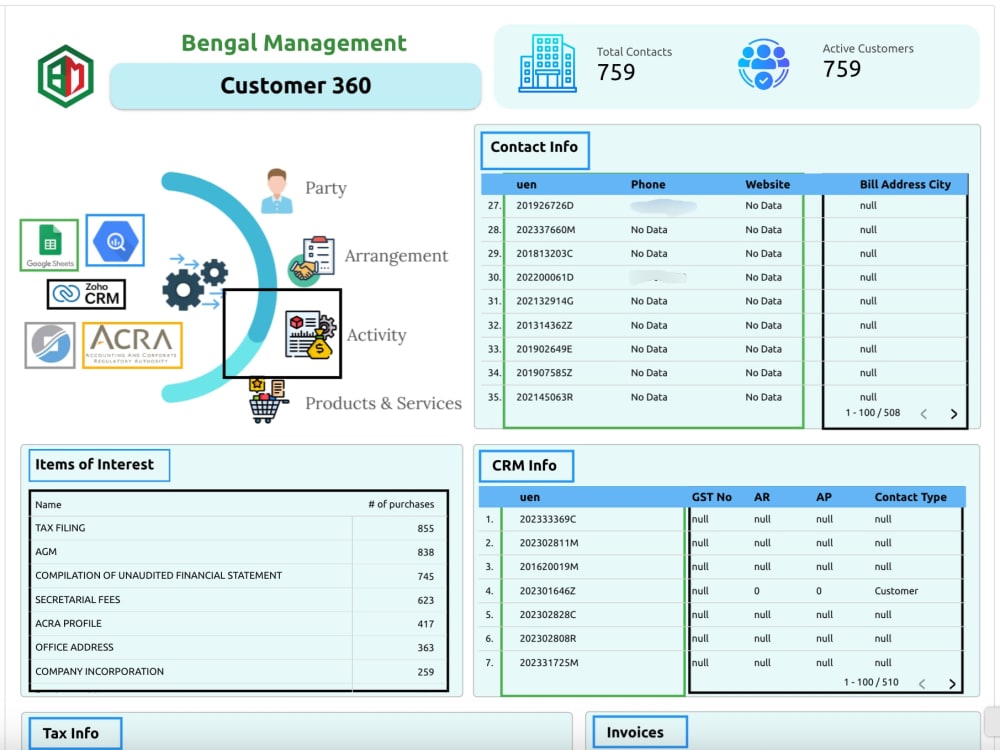Select the ACRA PROFILE row
The image size is (1000, 750).
(x=239, y=624)
